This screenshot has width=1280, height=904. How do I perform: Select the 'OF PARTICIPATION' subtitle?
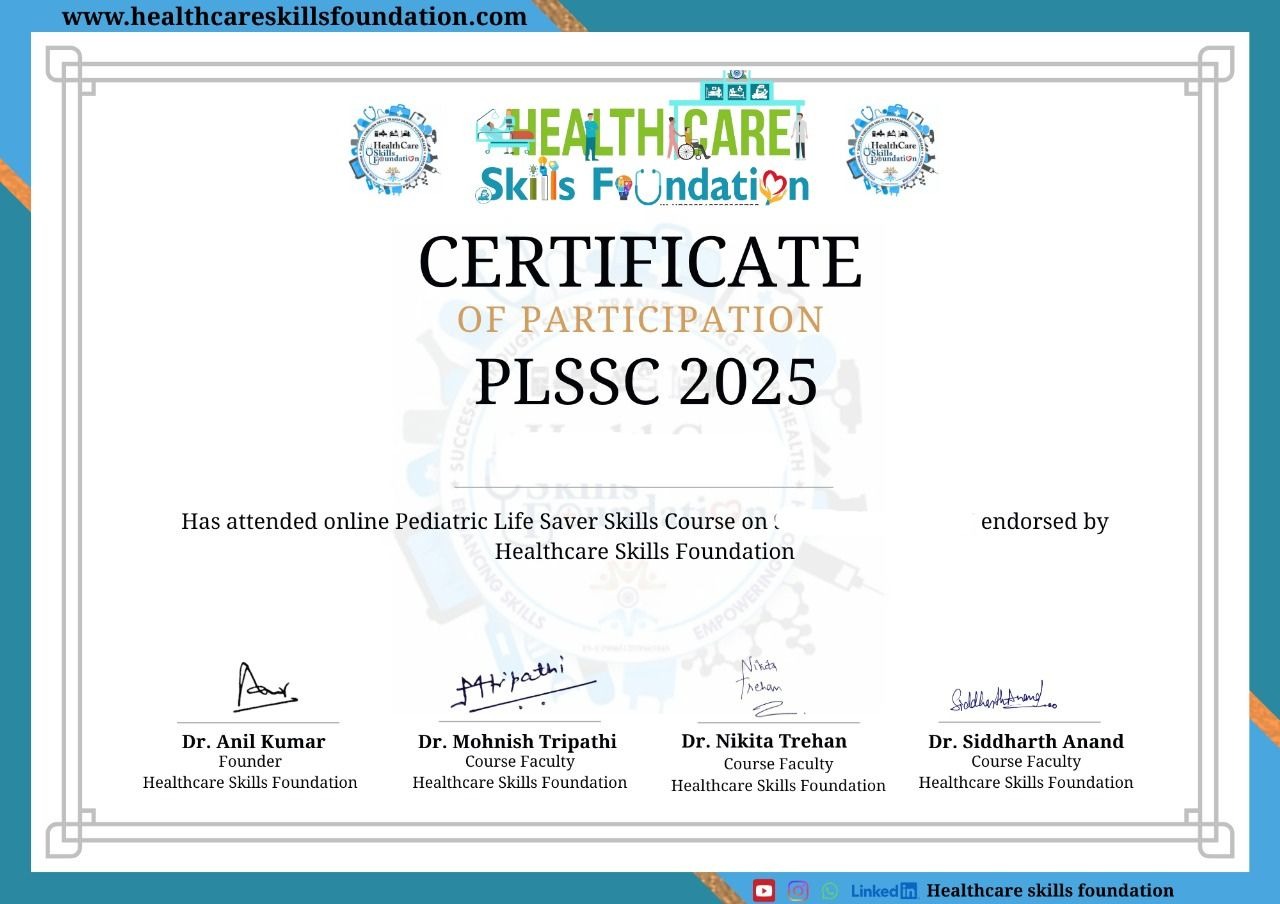coord(640,320)
